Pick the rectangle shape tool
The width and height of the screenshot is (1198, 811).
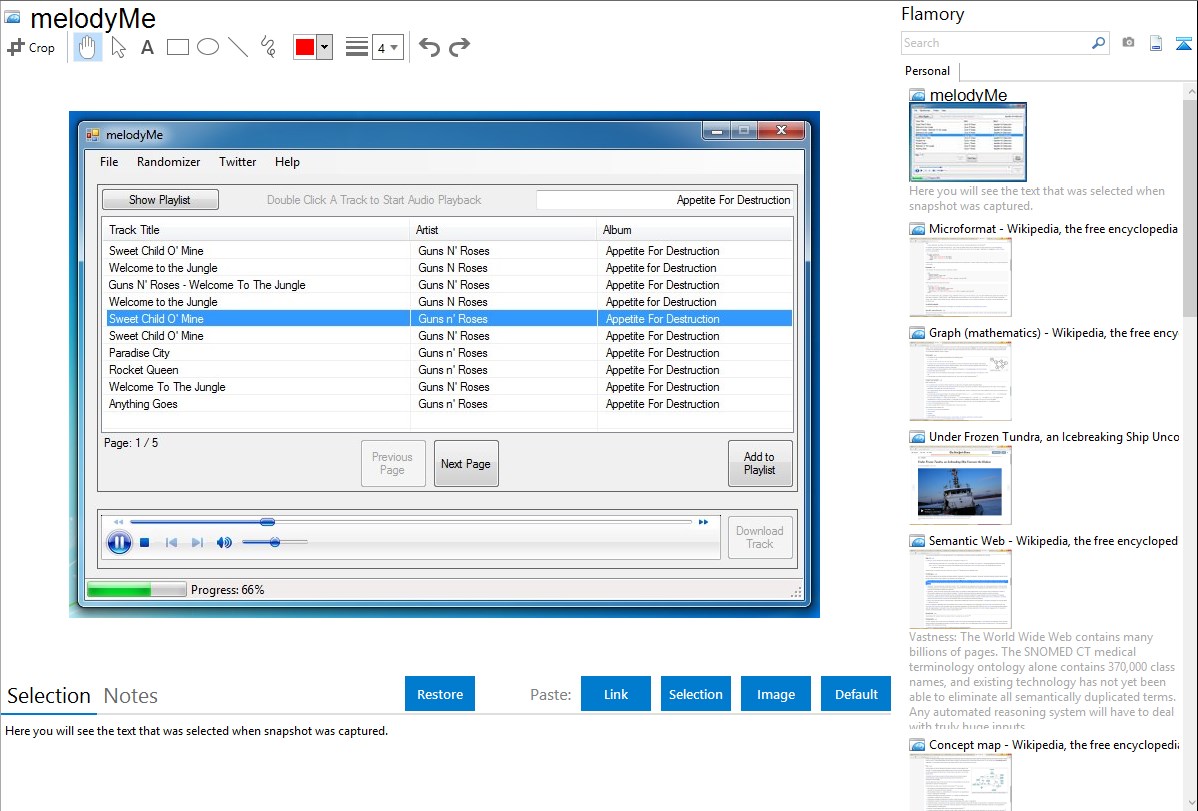pos(178,47)
